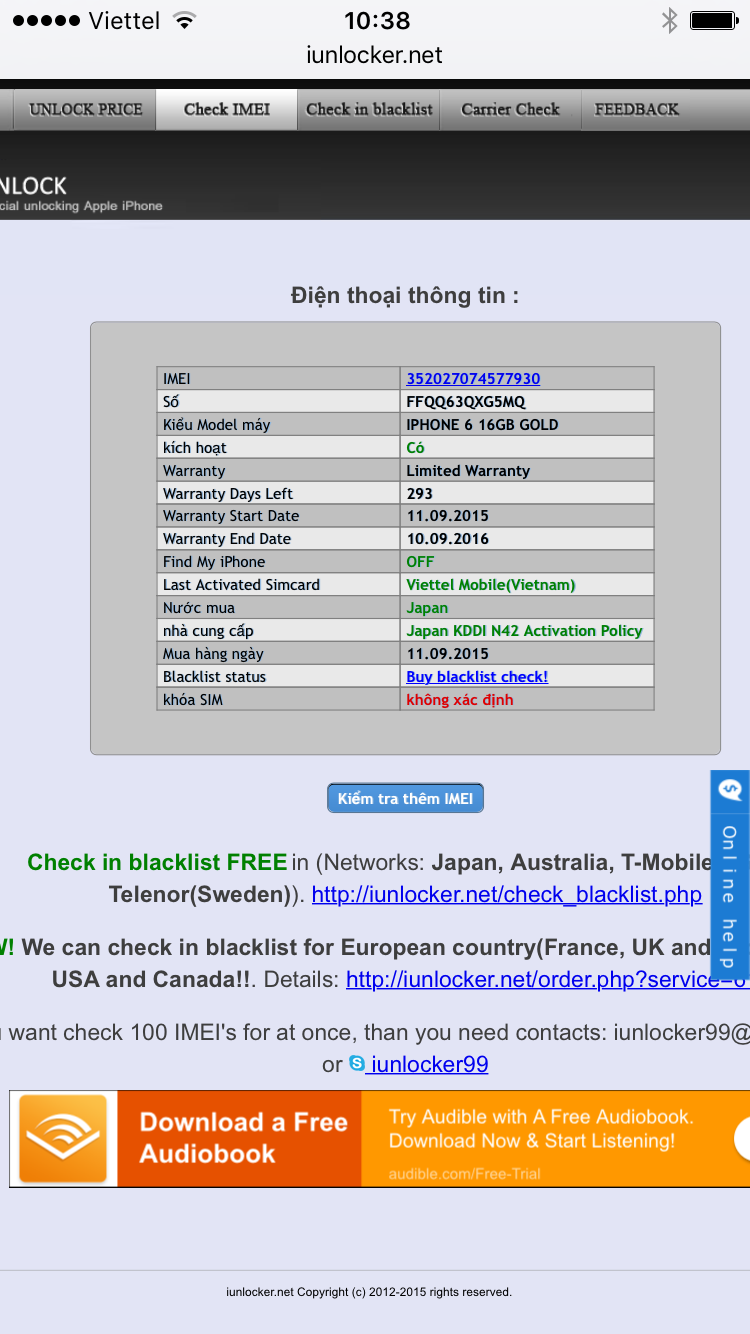Tap the Audible logo in the ad banner
The height and width of the screenshot is (1334, 750).
62,1139
